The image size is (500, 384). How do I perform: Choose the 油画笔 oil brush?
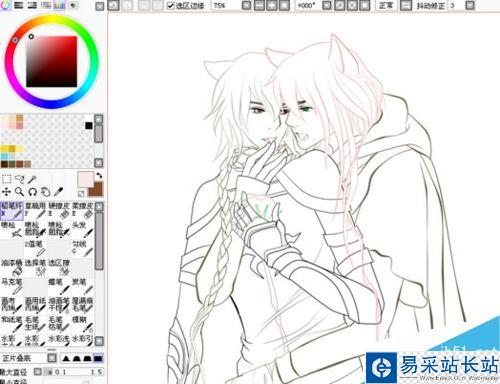pyautogui.click(x=59, y=305)
